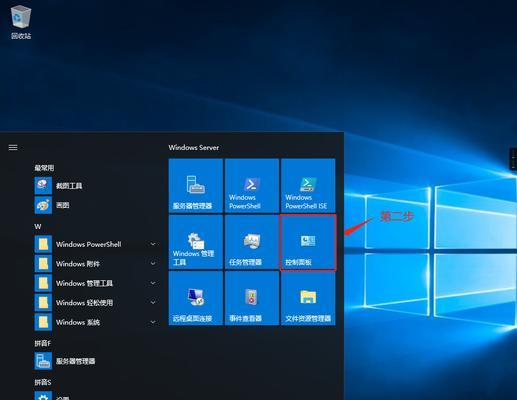The width and height of the screenshot is (517, 400).
Task: Click the 拼音F group header
Action: click(x=43, y=343)
